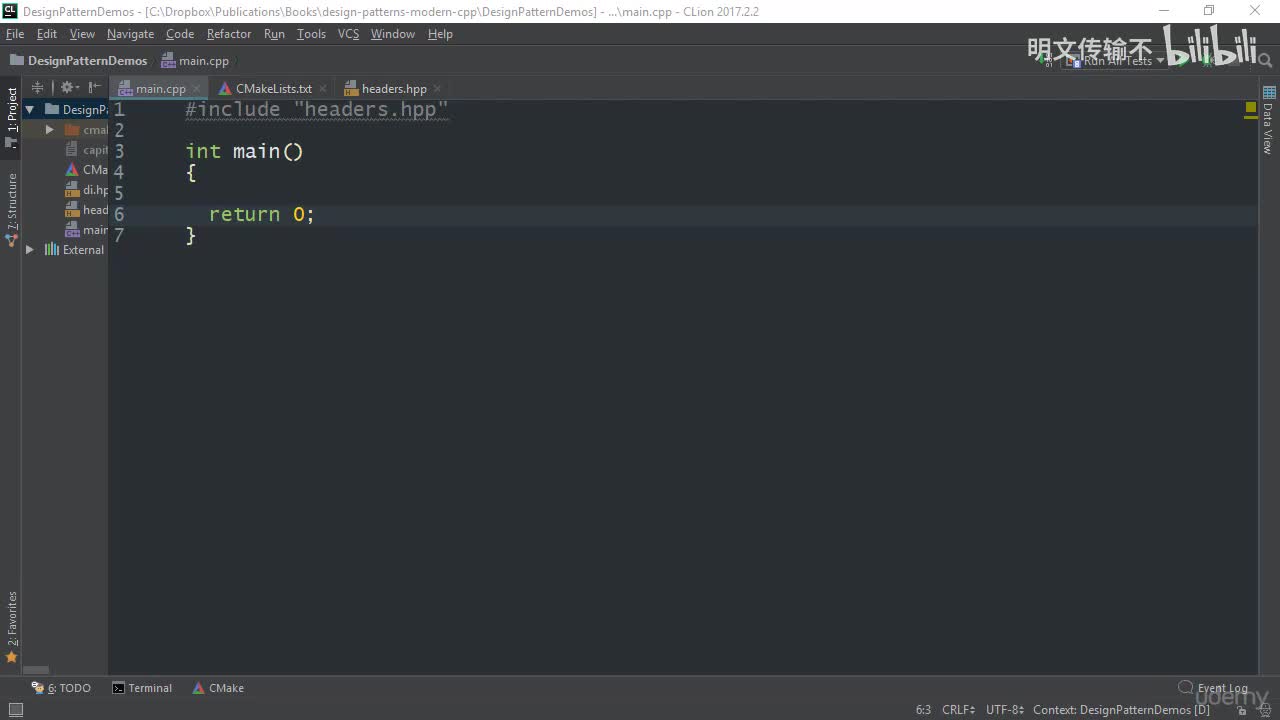Click the #include "headers.hpp" line
The height and width of the screenshot is (720, 1280).
click(317, 110)
